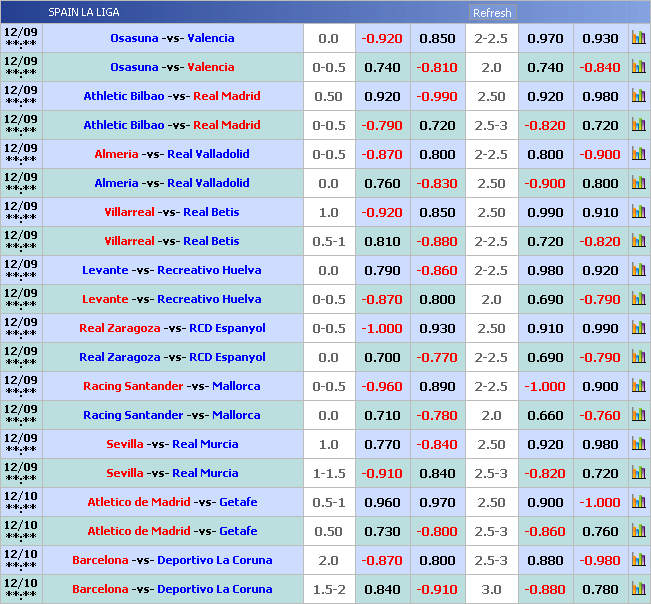Open chart icon for Sevilla row with 1-1.5 handicap
Viewport: 651px width, 604px height.
click(638, 473)
